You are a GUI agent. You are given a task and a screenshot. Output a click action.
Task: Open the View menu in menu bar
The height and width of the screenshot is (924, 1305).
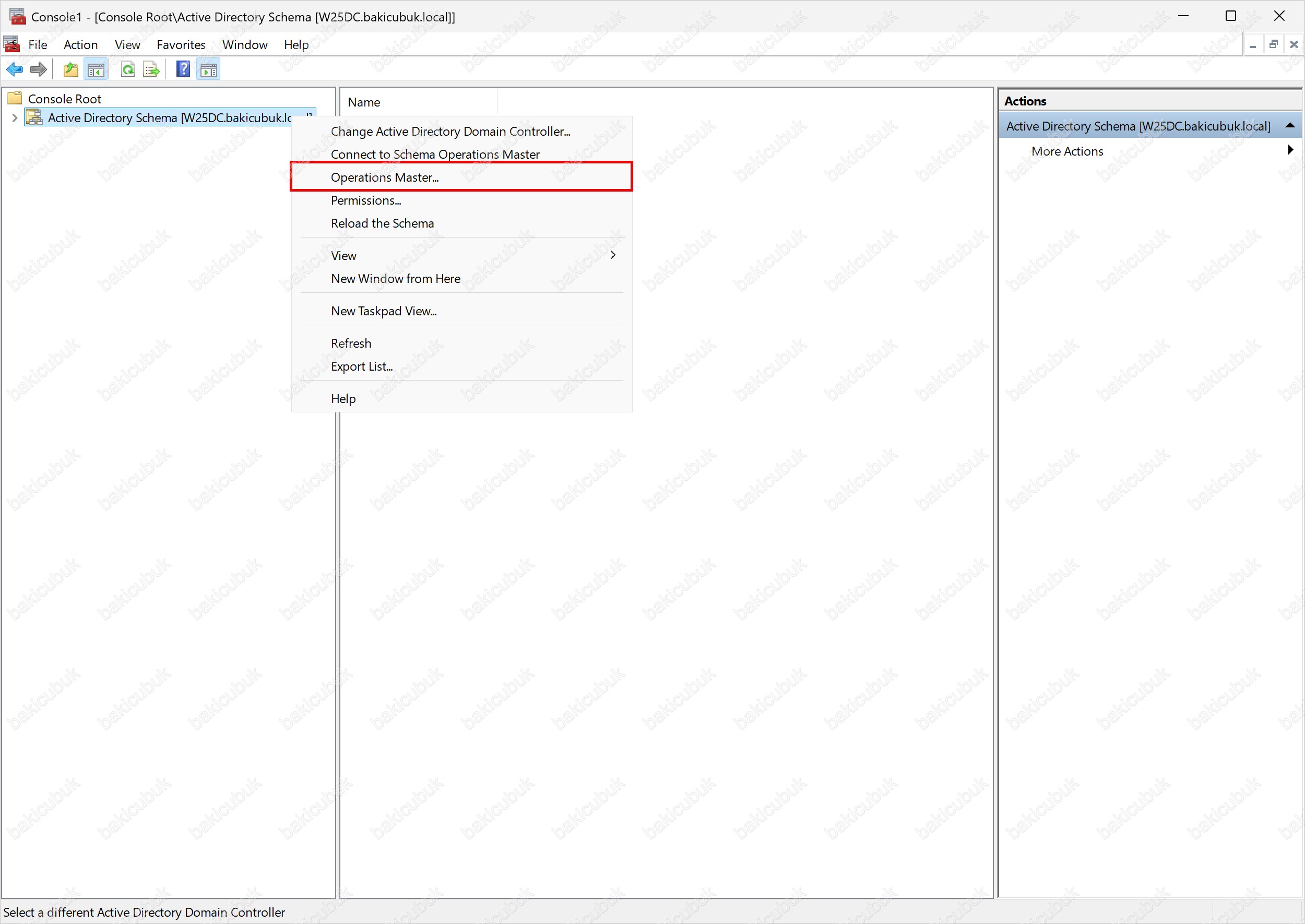(127, 44)
